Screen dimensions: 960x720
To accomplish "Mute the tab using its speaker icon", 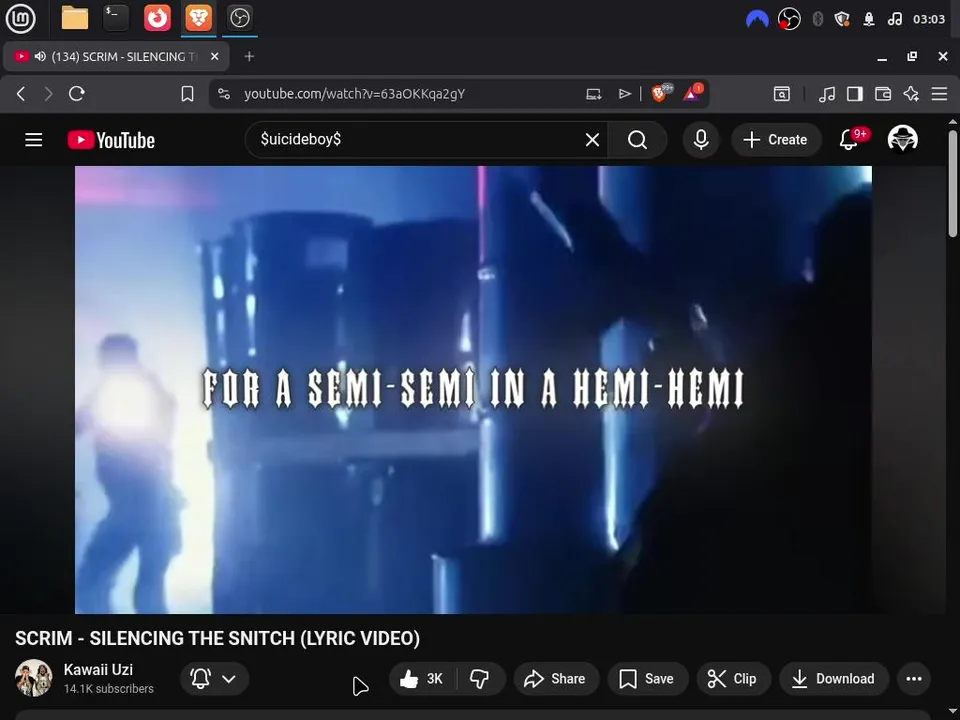I will [40, 56].
